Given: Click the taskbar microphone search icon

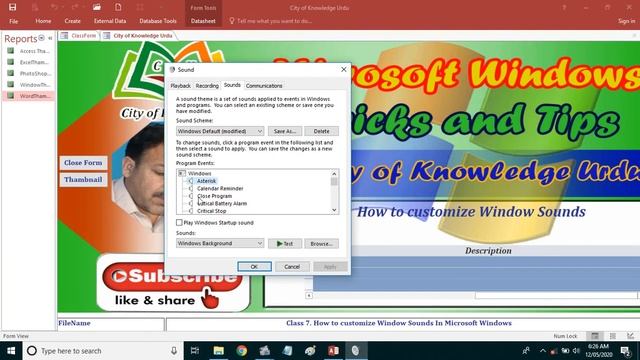Looking at the screenshot, I should tap(174, 351).
